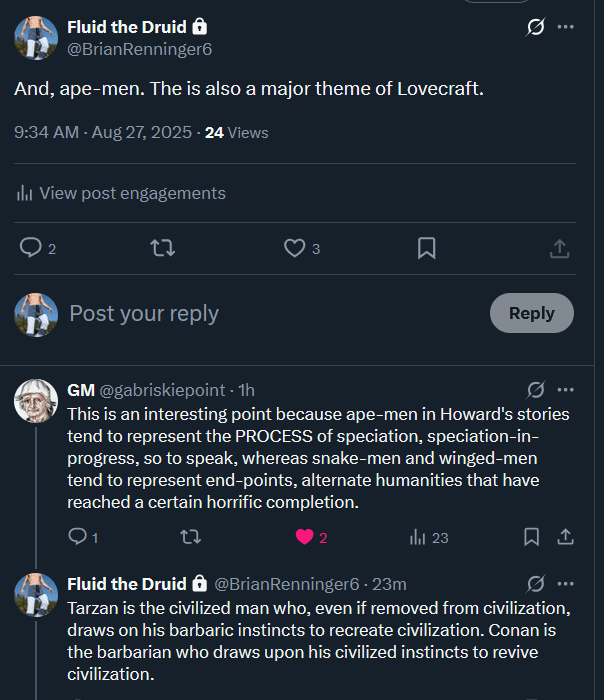This screenshot has width=604, height=700.
Task: Share the main post via upload icon
Action: 559,248
